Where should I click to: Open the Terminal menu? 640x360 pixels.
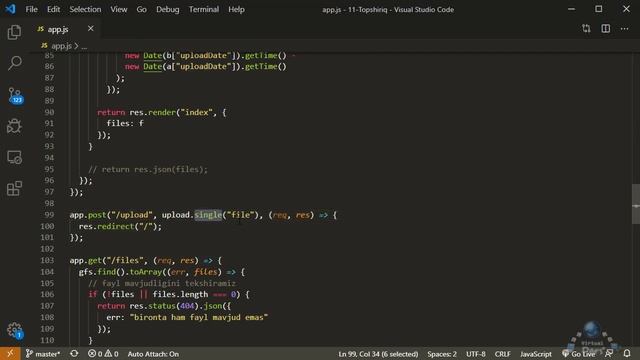point(204,9)
